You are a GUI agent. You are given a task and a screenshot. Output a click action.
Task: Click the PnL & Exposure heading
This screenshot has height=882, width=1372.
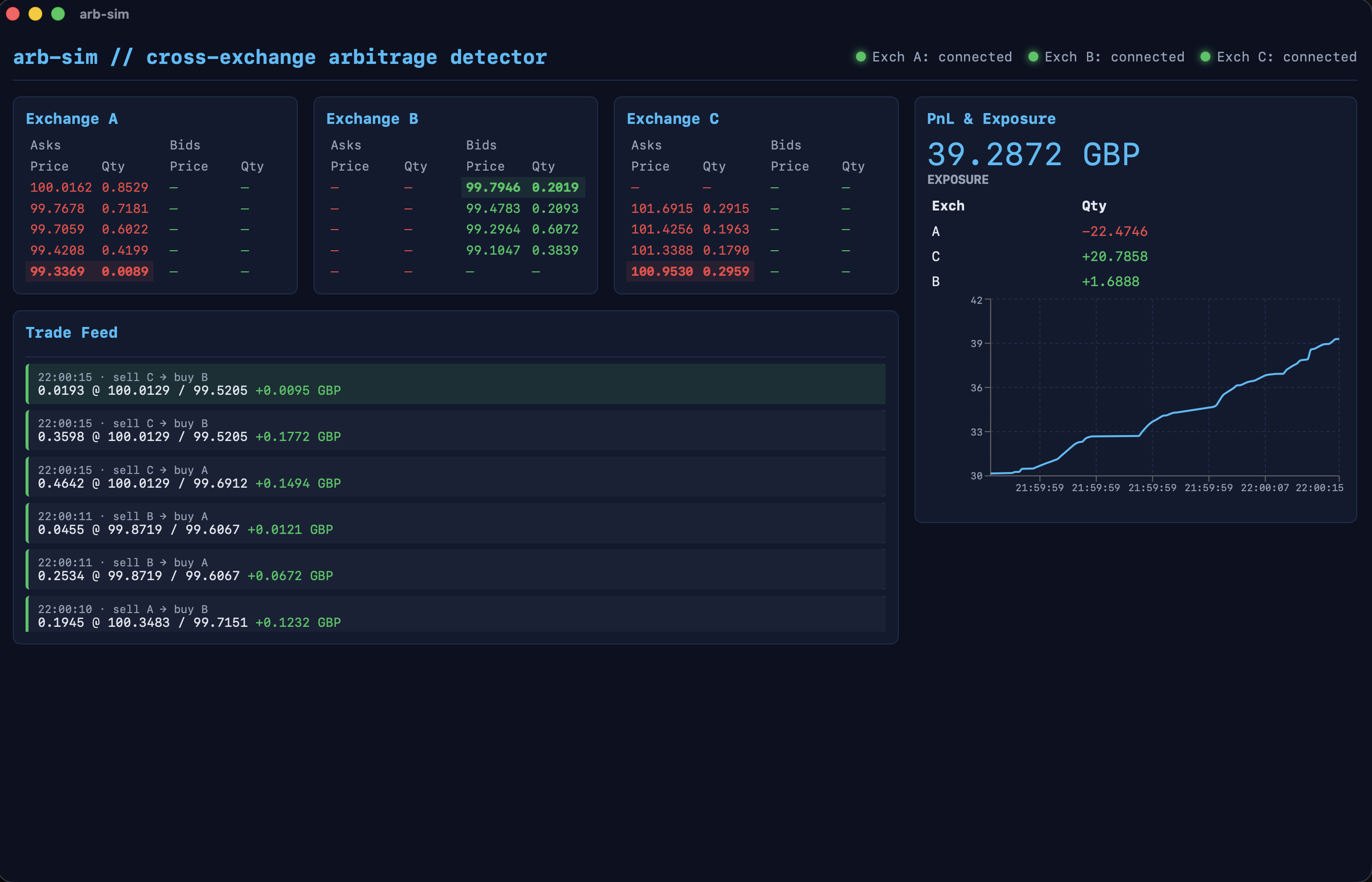click(991, 118)
